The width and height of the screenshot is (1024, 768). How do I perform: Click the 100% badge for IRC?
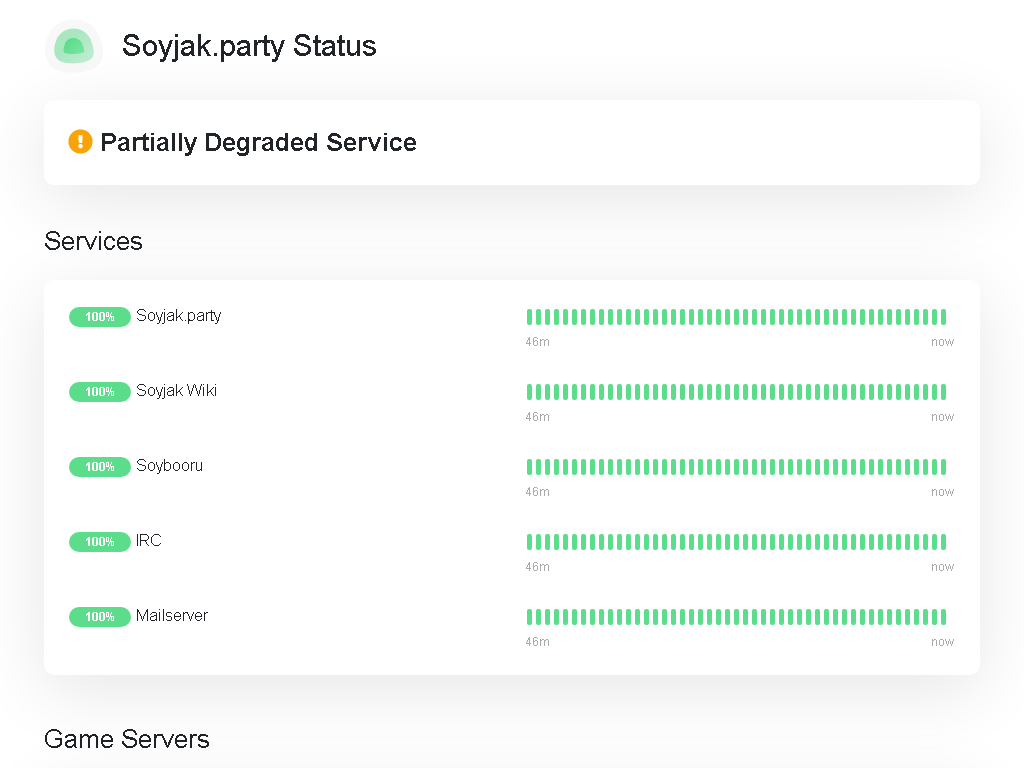[x=99, y=542]
